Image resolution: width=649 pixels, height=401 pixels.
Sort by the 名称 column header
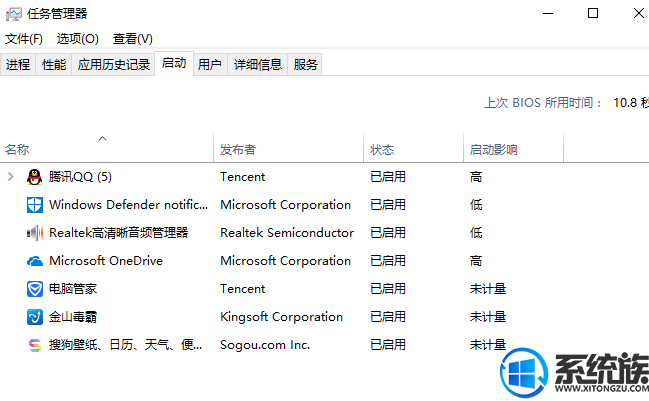(107, 148)
